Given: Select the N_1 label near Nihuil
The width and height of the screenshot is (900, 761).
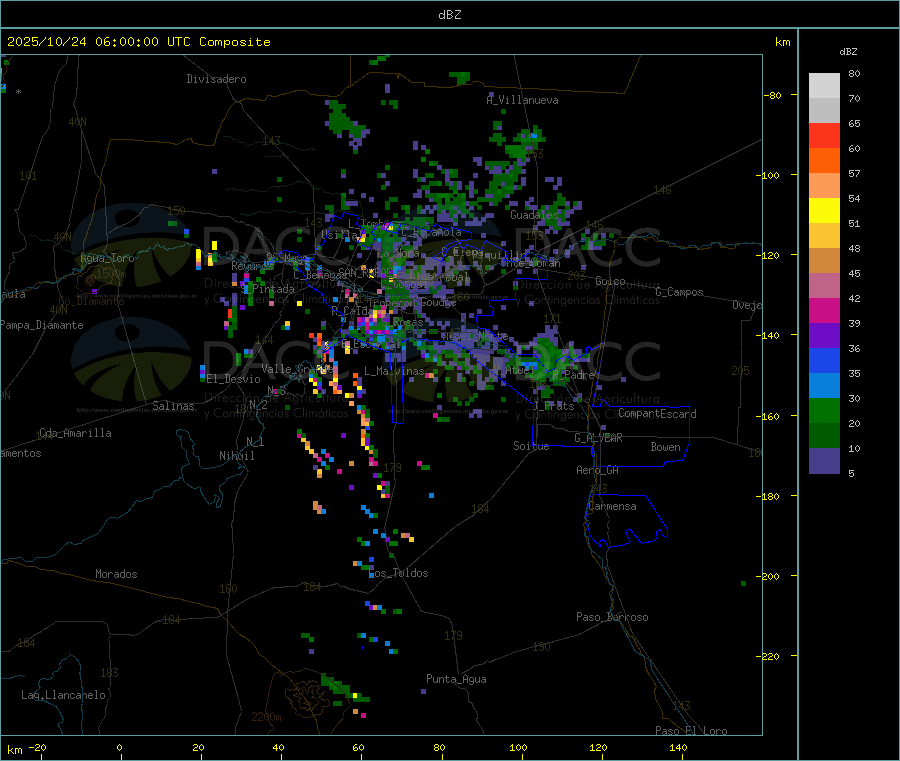Looking at the screenshot, I should 255,441.
